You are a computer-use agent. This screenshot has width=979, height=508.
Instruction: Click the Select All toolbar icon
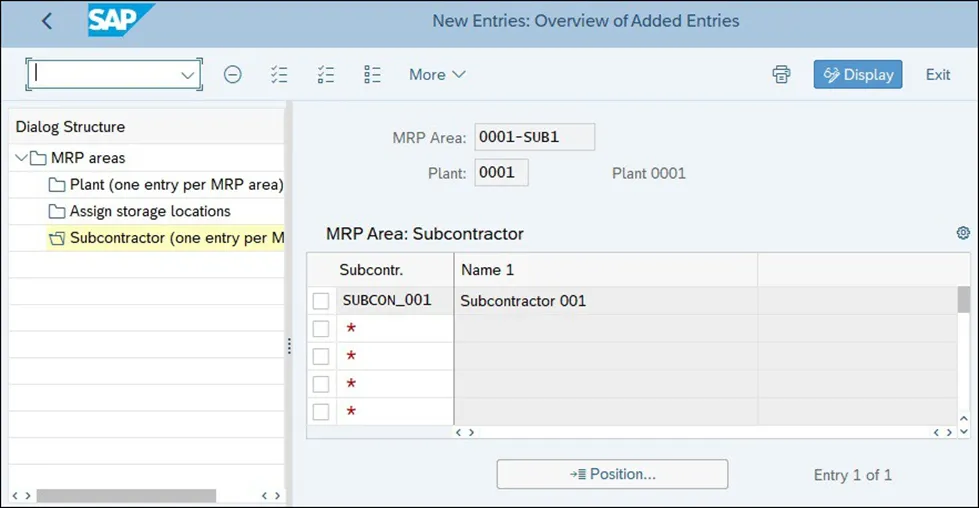tap(279, 74)
